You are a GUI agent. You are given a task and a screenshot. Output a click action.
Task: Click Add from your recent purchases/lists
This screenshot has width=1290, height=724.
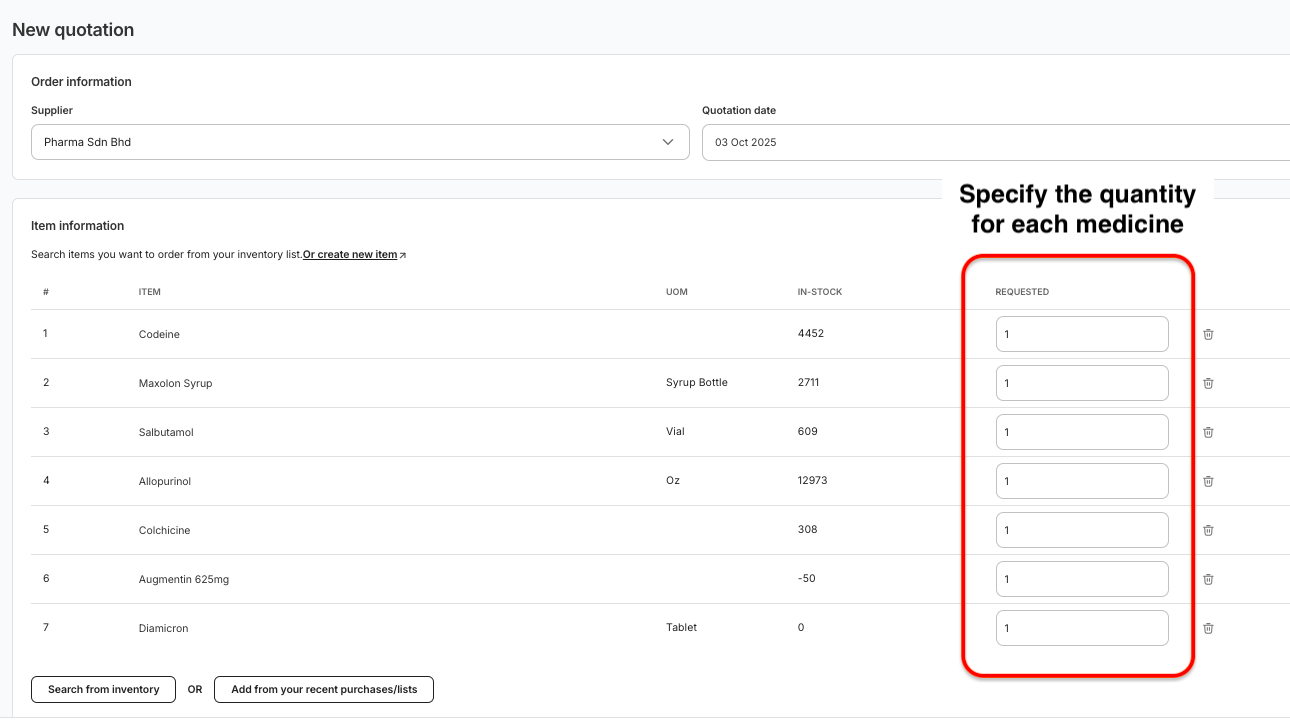pos(324,689)
